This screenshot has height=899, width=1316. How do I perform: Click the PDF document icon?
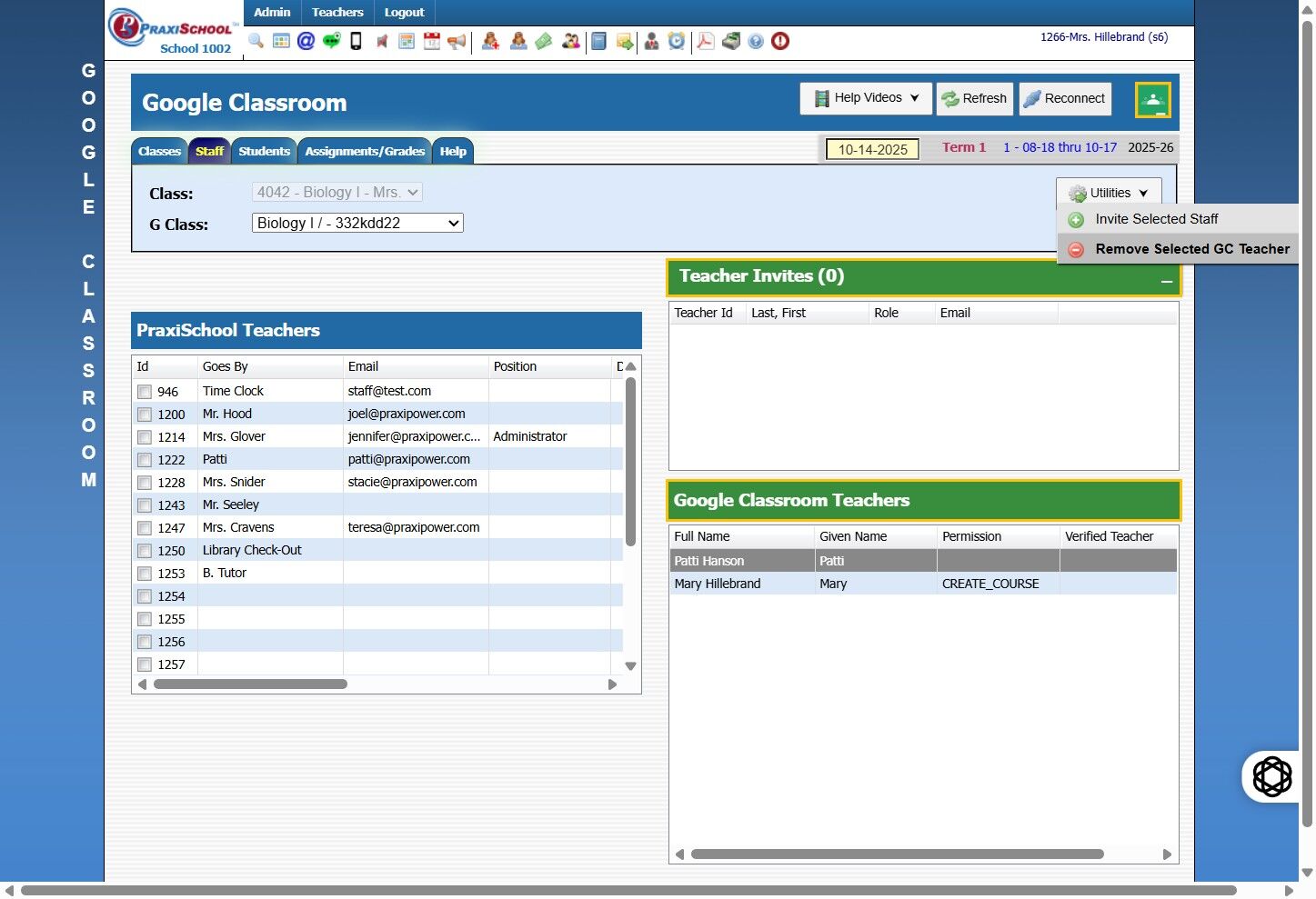click(x=706, y=41)
